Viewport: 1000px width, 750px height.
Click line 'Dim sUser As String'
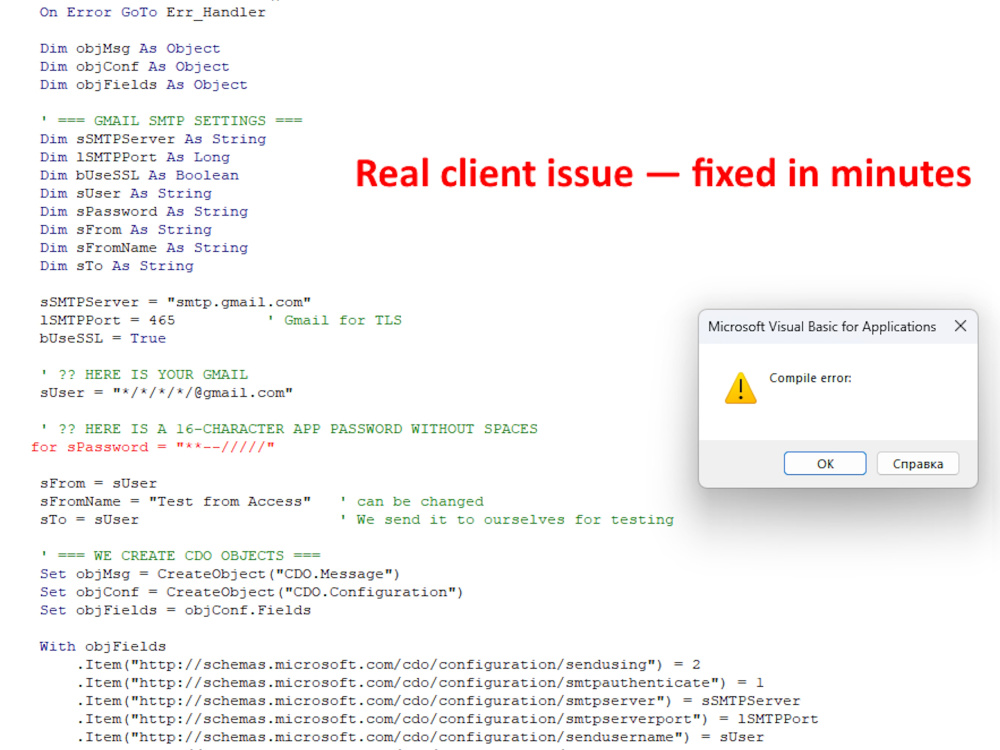(126, 193)
